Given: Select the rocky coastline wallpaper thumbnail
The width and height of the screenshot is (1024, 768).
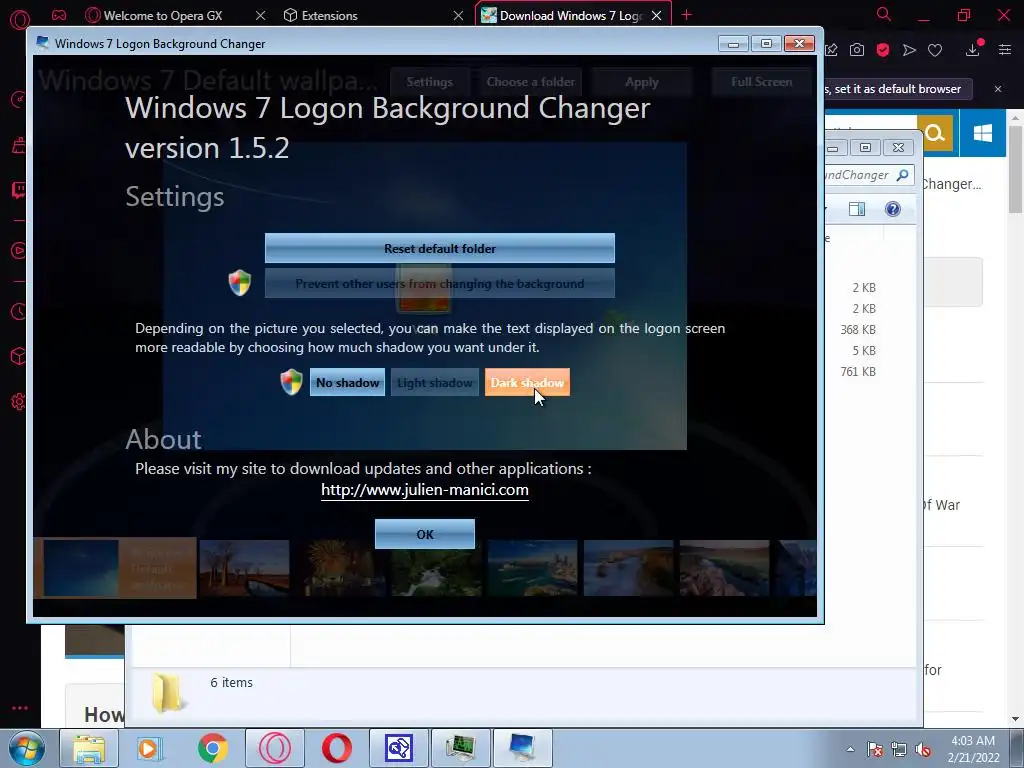Looking at the screenshot, I should pos(724,568).
